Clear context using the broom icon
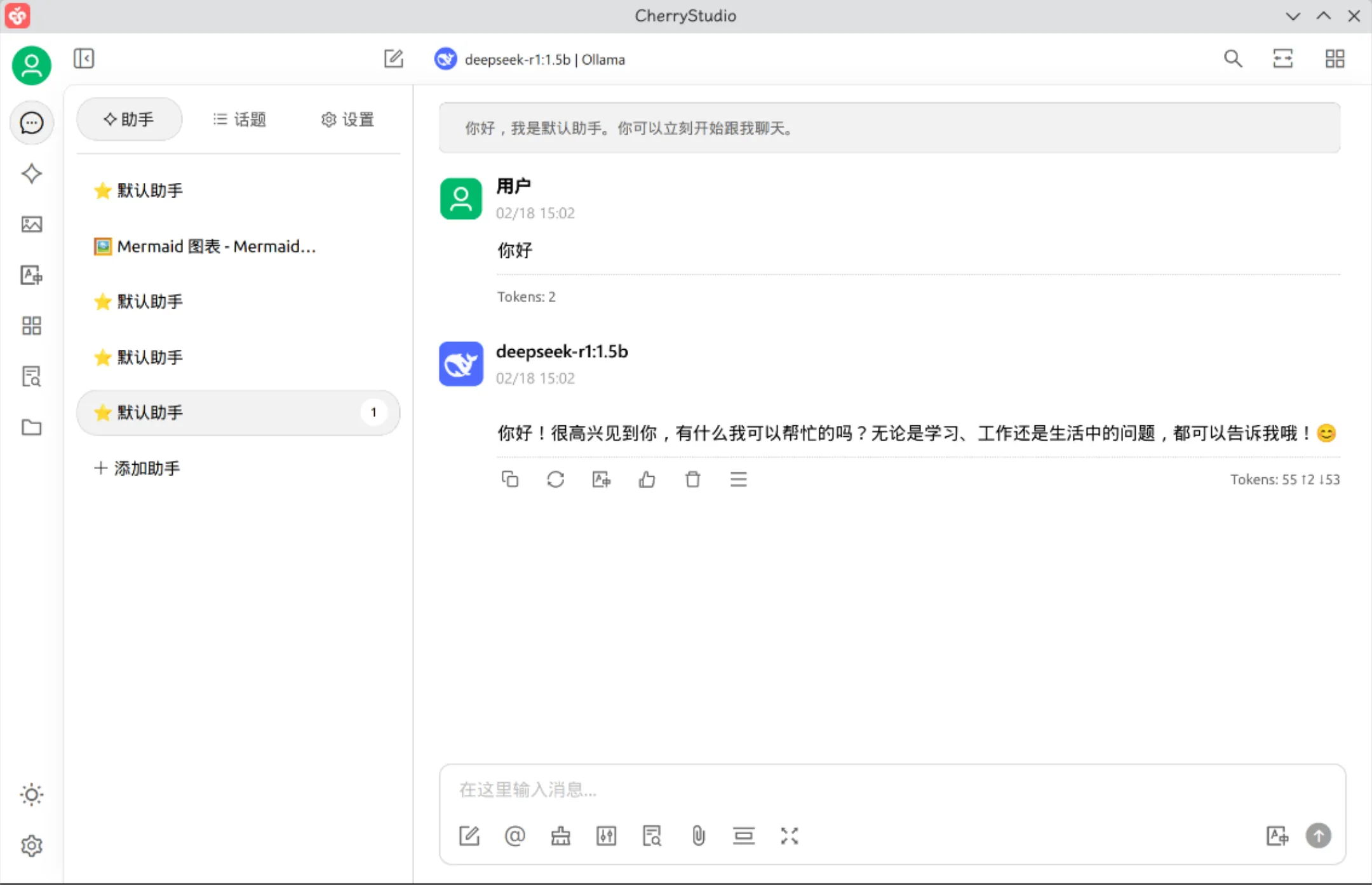Image resolution: width=1372 pixels, height=885 pixels. pos(560,836)
